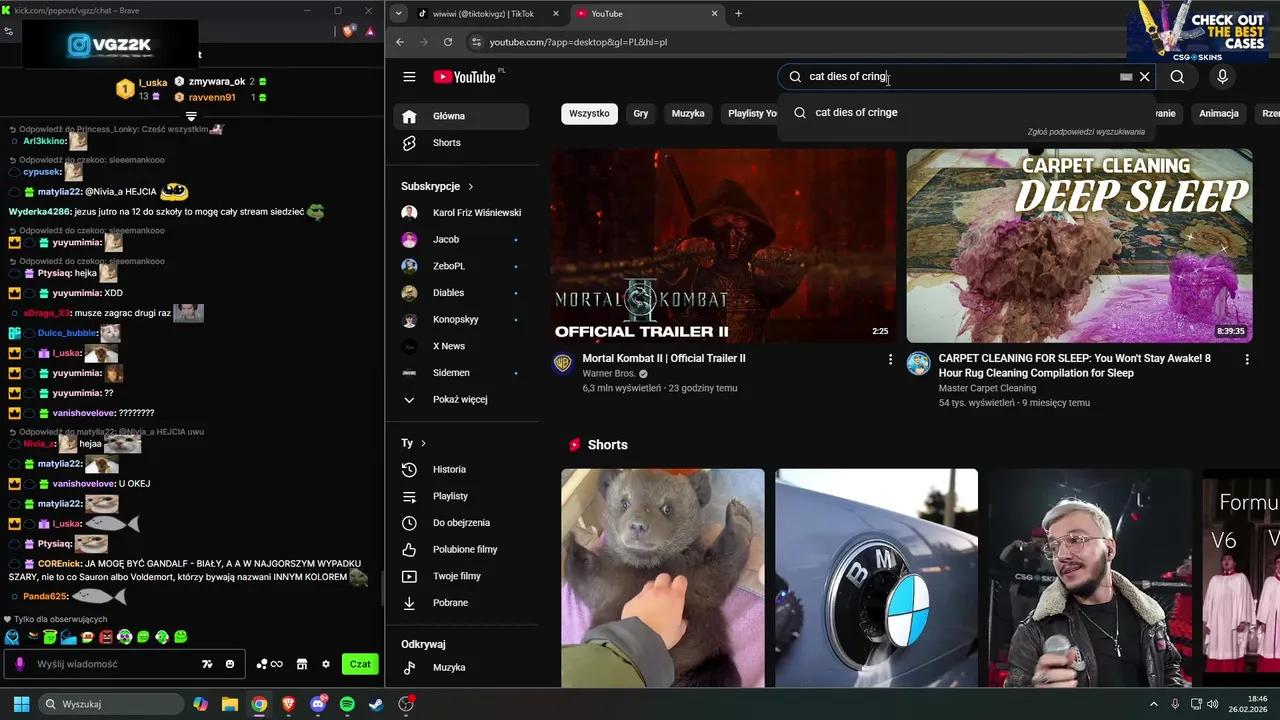The height and width of the screenshot is (720, 1280).
Task: Open the on-screen keyboard icon in search box
Action: click(x=1126, y=77)
